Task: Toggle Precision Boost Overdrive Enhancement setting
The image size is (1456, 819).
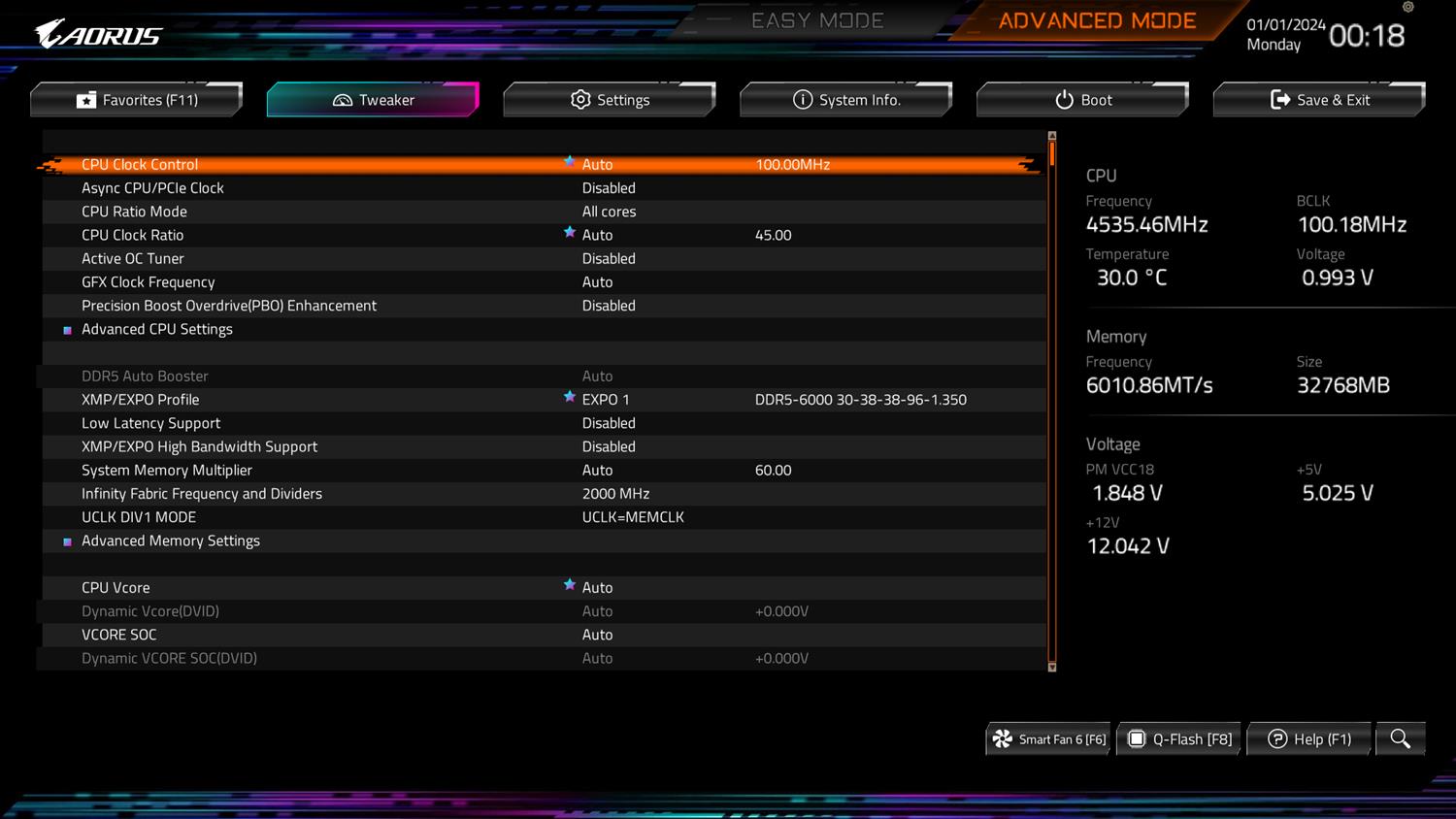Action: (609, 306)
